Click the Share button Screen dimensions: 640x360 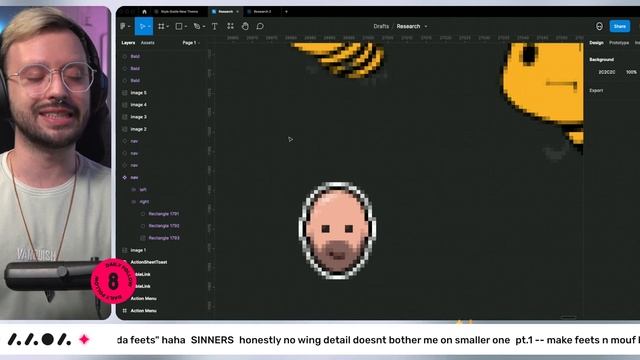click(x=620, y=26)
